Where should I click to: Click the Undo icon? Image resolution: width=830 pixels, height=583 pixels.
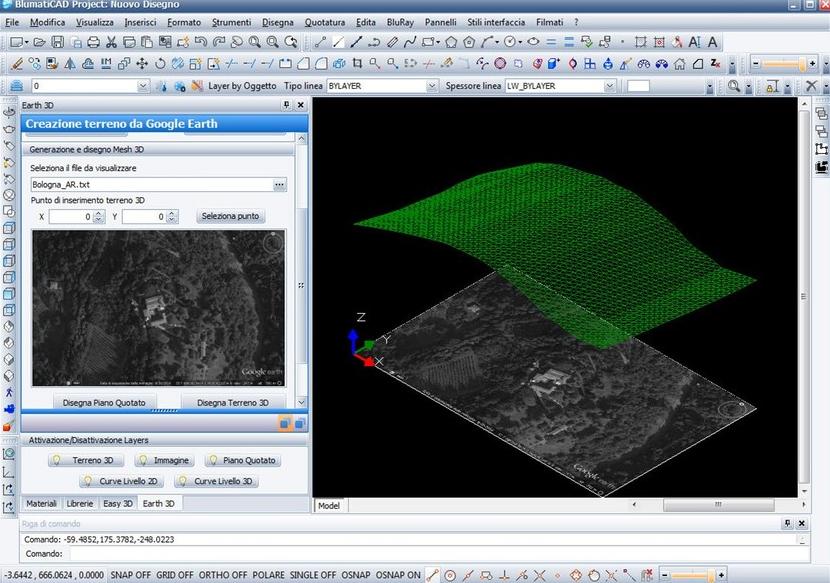(x=200, y=42)
